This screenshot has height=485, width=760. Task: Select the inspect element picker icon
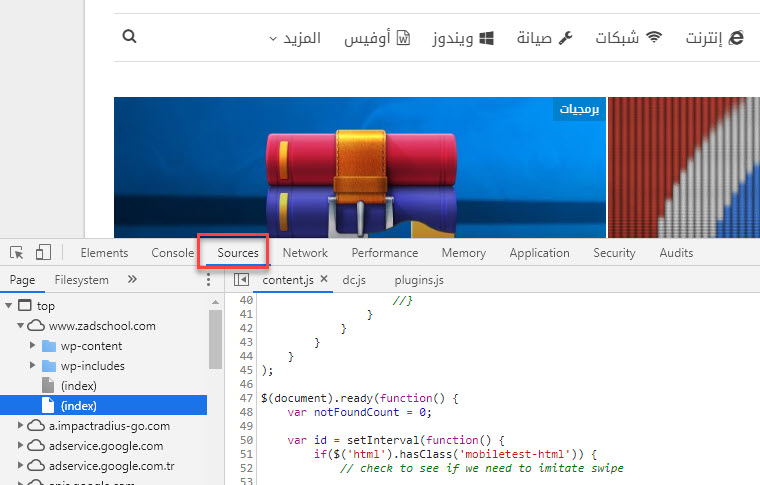[16, 252]
